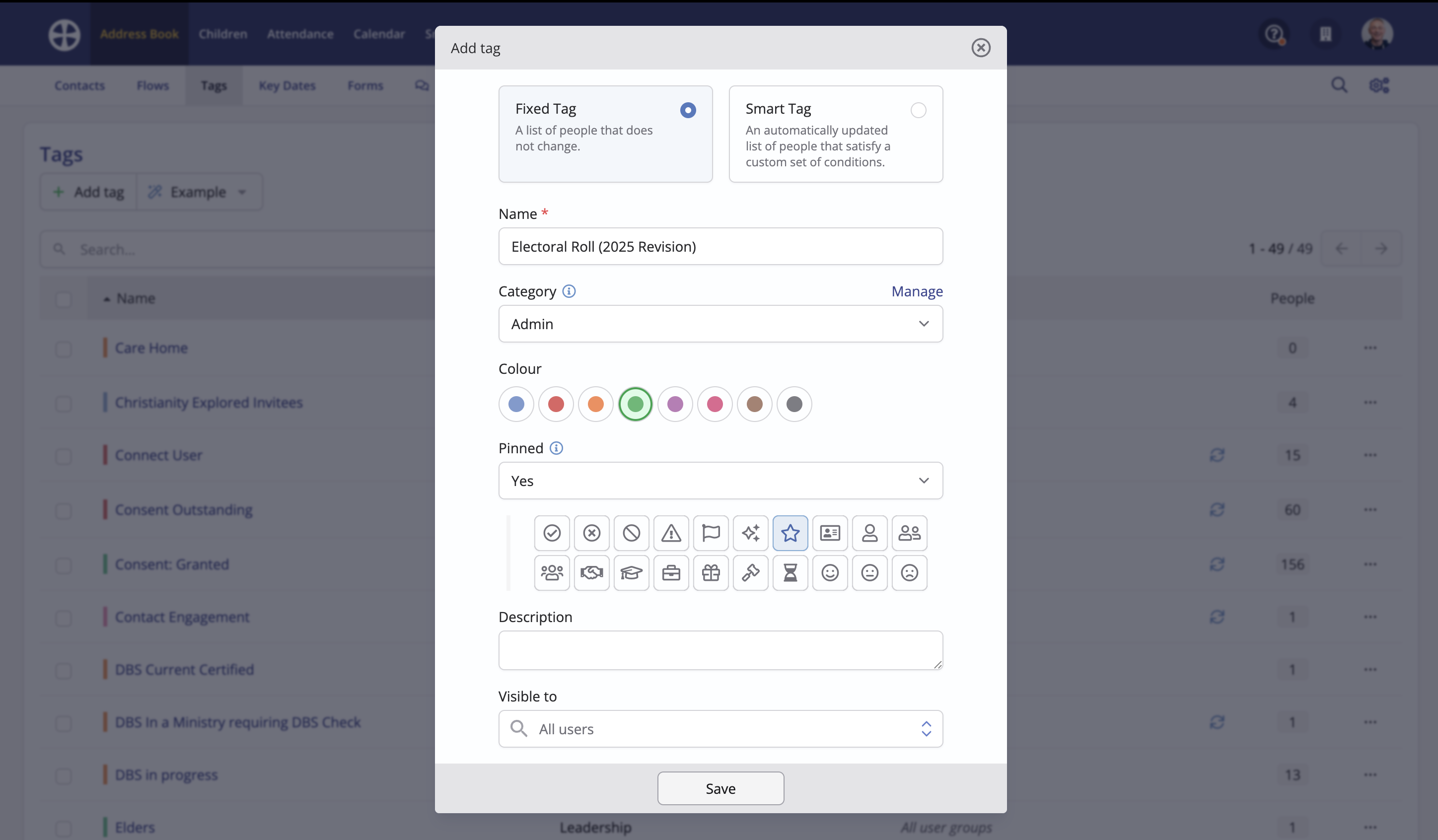Click the Add tag button
This screenshot has width=1438, height=840.
point(88,192)
